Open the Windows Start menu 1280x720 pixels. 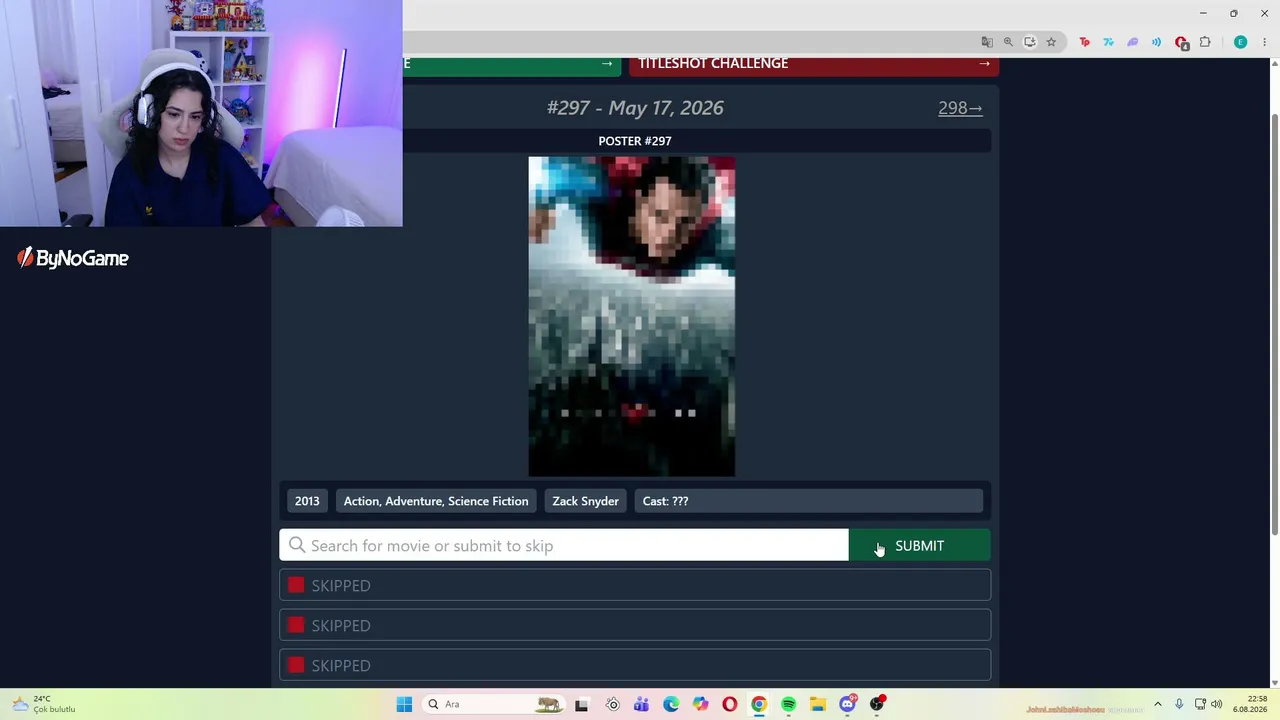point(404,704)
